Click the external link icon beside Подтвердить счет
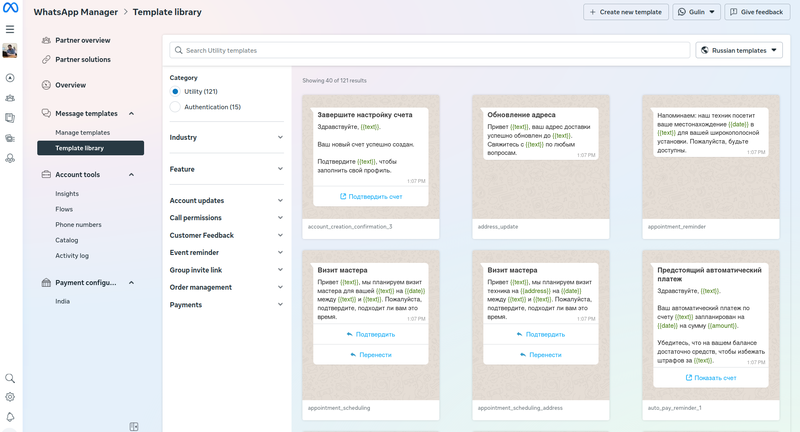 click(x=343, y=196)
